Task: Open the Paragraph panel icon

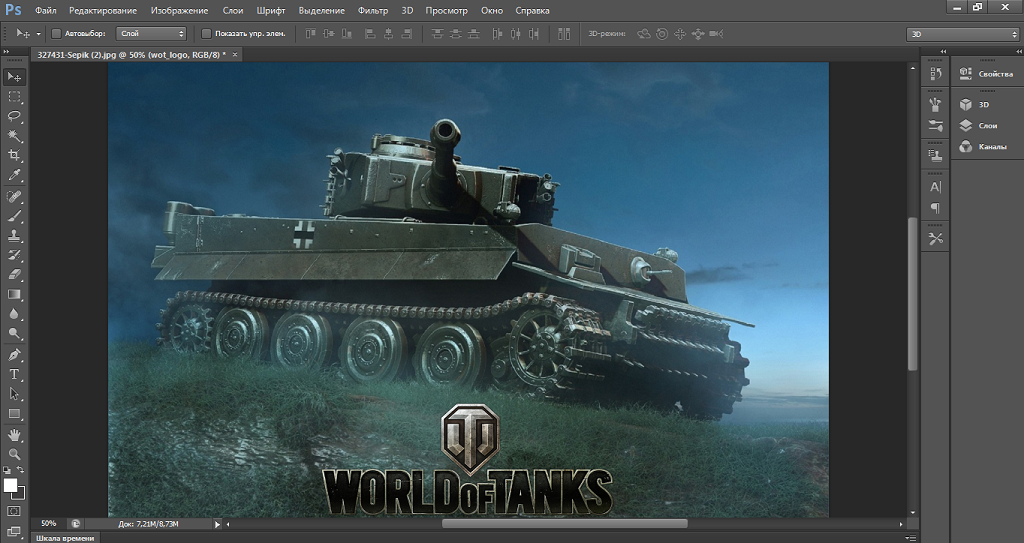Action: tap(935, 208)
